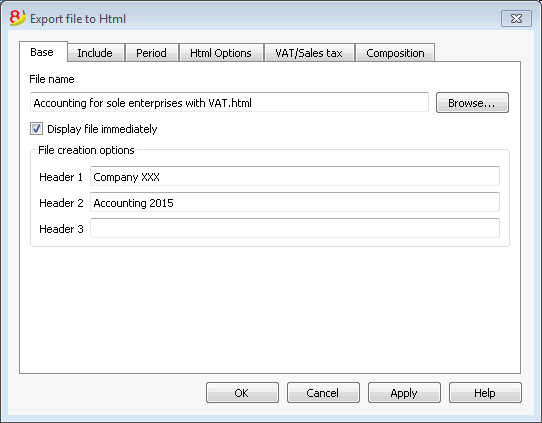Open the Help button

coord(485,393)
